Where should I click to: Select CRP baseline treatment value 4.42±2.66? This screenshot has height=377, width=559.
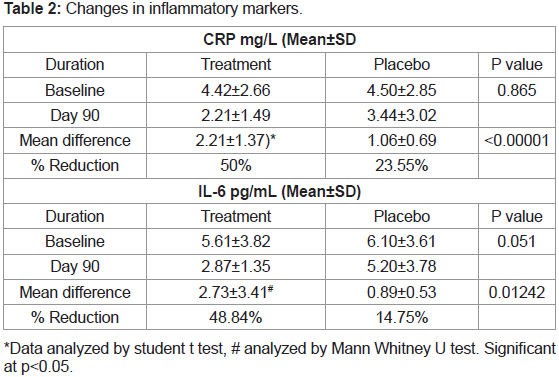(236, 90)
